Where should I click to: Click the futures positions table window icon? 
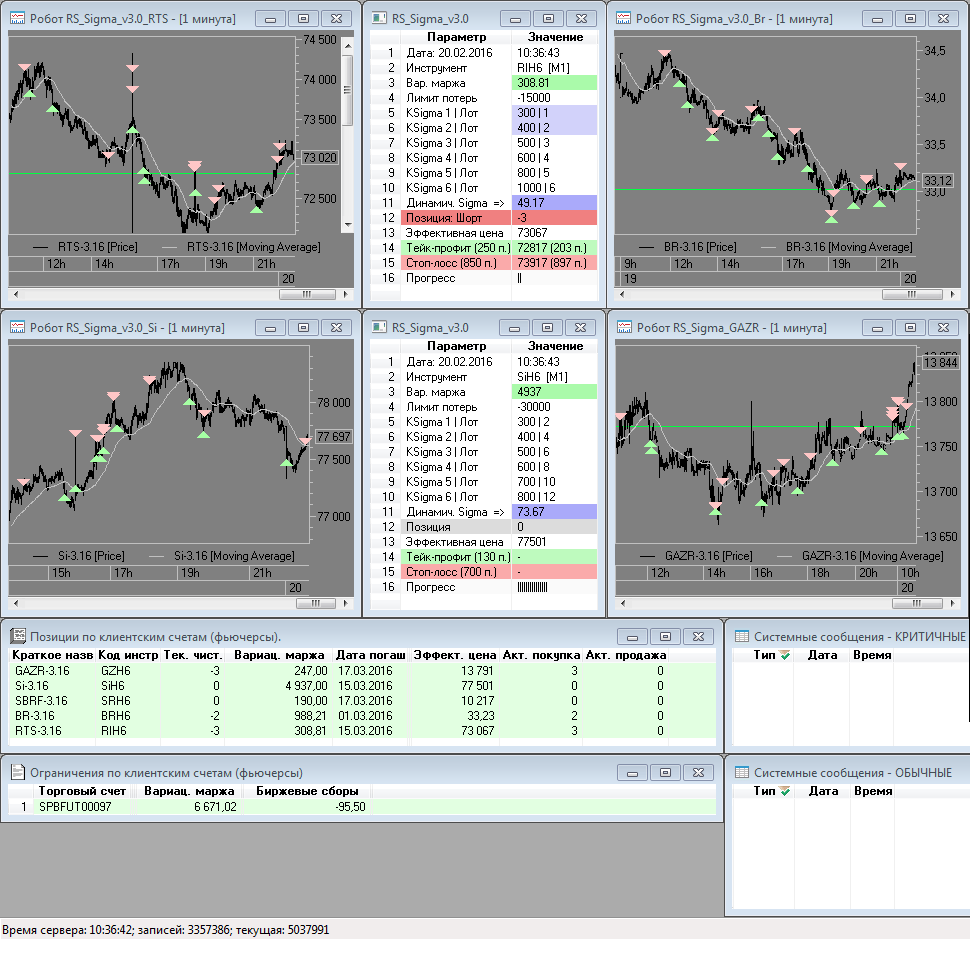click(x=17, y=636)
